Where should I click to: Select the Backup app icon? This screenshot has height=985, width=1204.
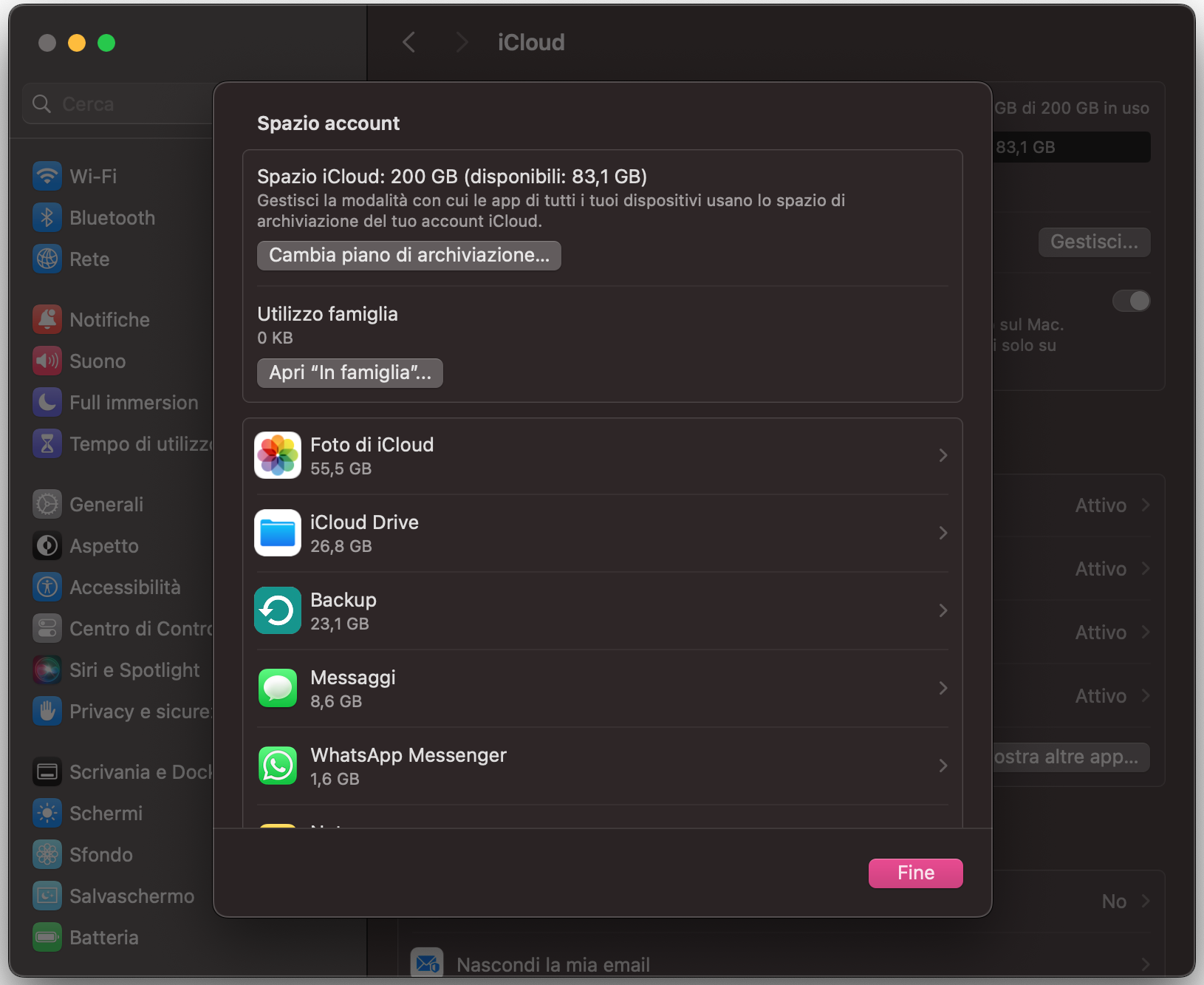[277, 610]
